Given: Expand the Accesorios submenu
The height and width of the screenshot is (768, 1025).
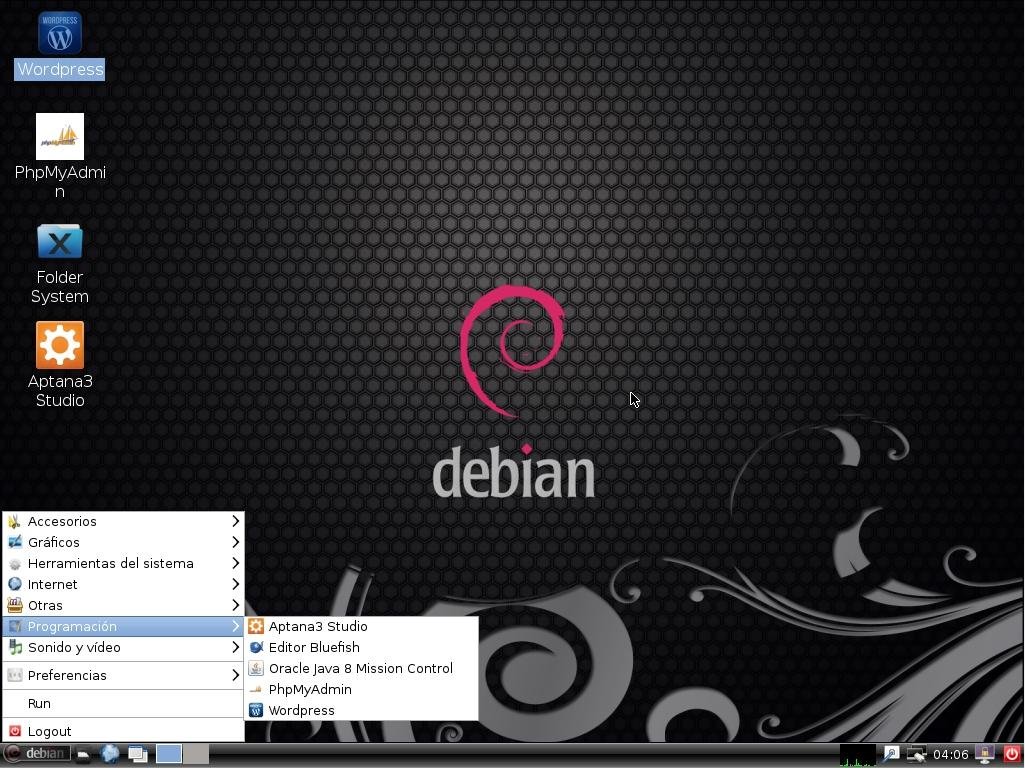Looking at the screenshot, I should [124, 521].
